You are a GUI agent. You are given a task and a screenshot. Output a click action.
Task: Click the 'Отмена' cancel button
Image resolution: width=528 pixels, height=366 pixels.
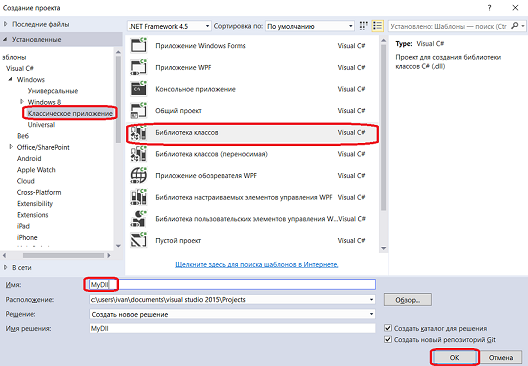click(501, 358)
